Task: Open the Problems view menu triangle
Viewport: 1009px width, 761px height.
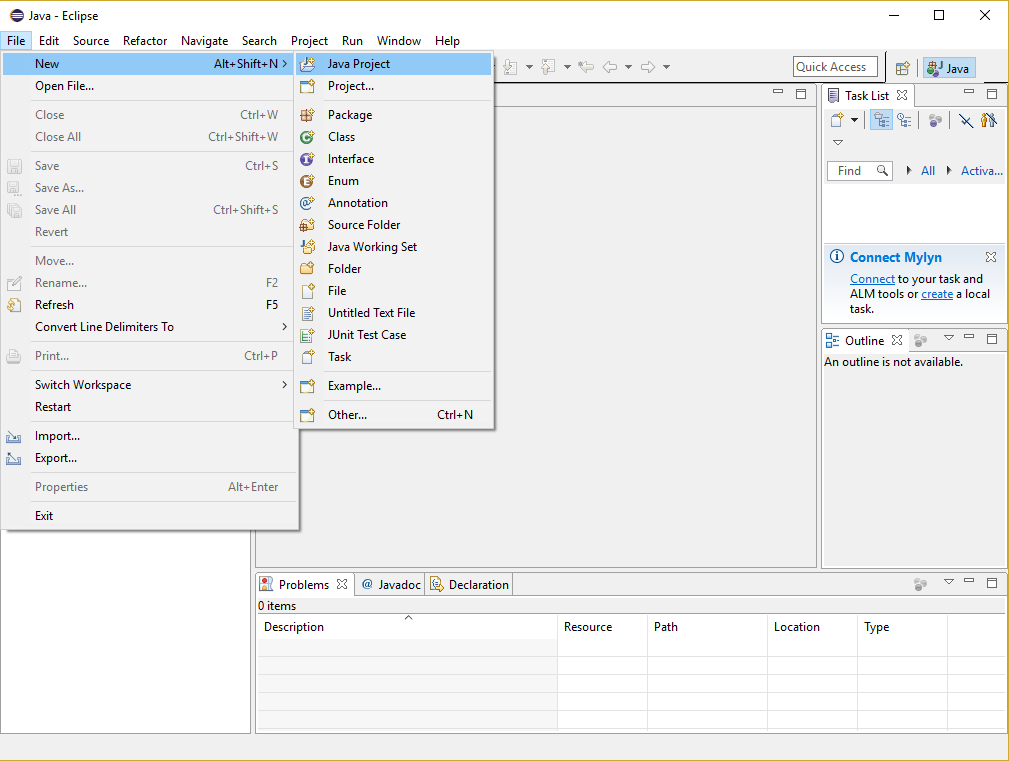Action: [x=949, y=582]
